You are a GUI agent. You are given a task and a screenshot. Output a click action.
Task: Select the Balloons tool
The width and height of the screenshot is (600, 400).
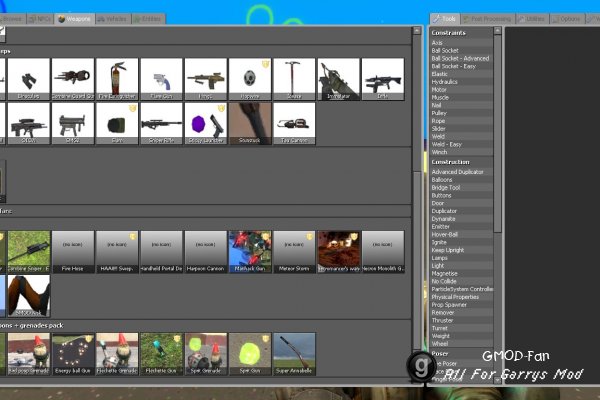[461, 180]
